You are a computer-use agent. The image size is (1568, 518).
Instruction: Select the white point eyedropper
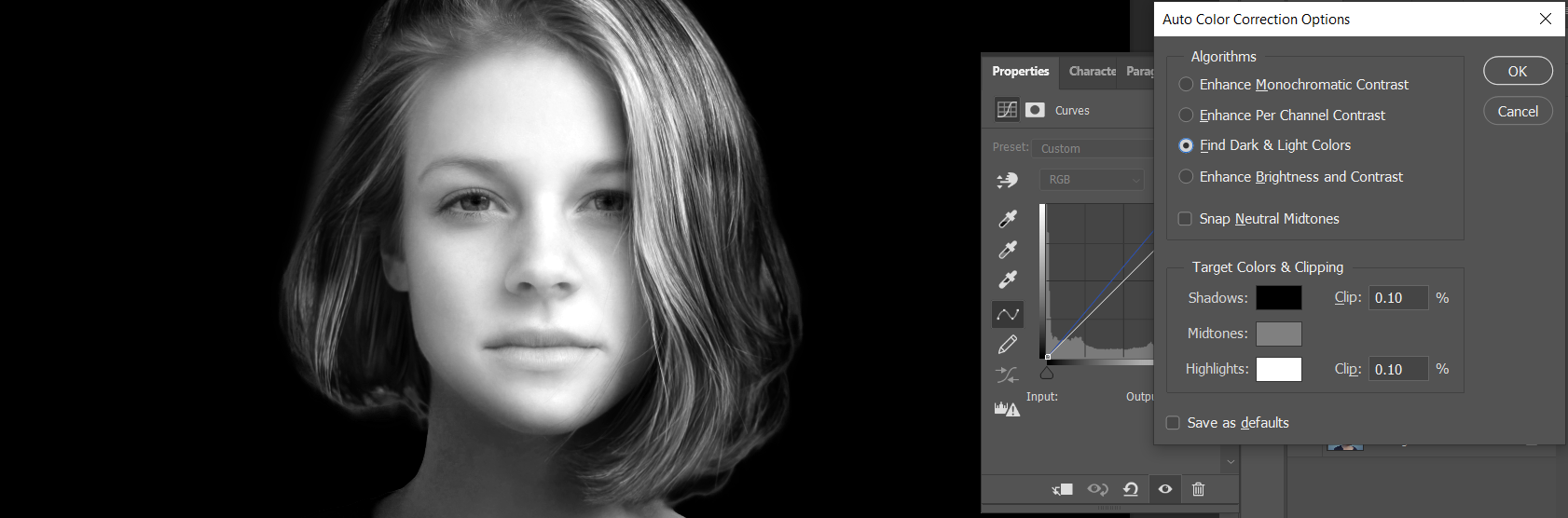1008,279
